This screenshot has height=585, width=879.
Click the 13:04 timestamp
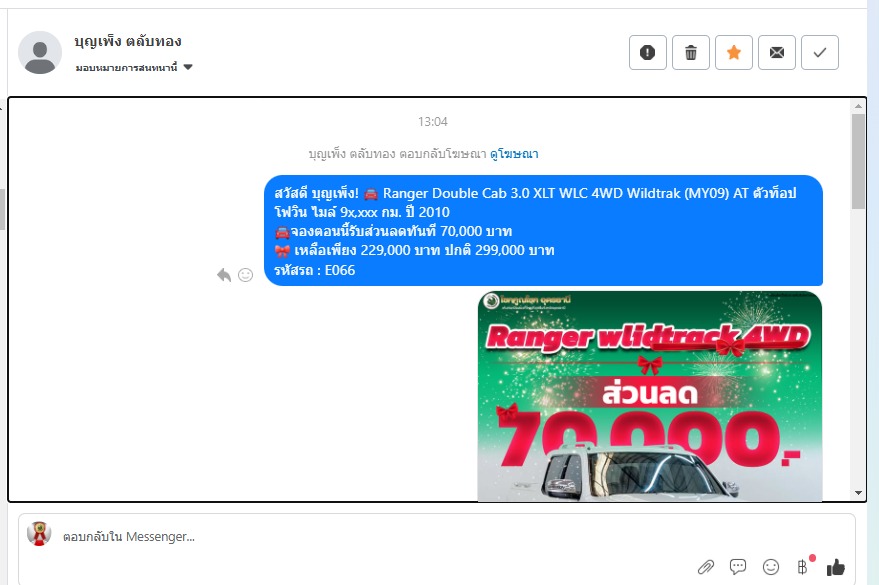click(x=433, y=122)
